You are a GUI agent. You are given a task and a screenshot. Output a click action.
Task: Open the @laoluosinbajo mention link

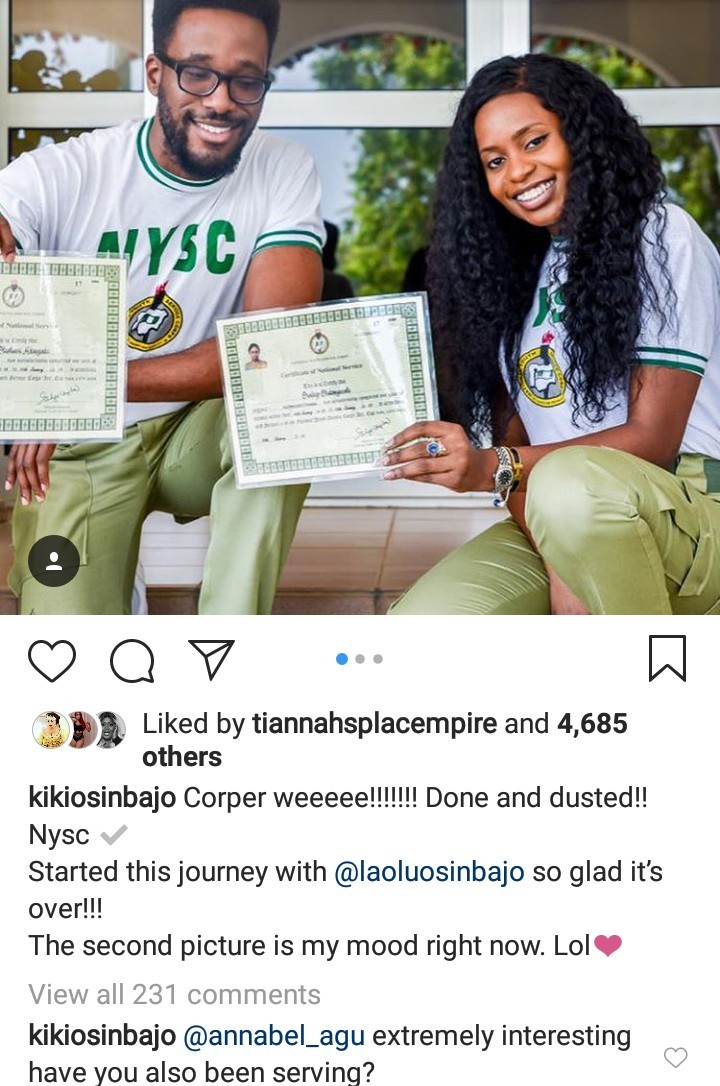pyautogui.click(x=429, y=872)
